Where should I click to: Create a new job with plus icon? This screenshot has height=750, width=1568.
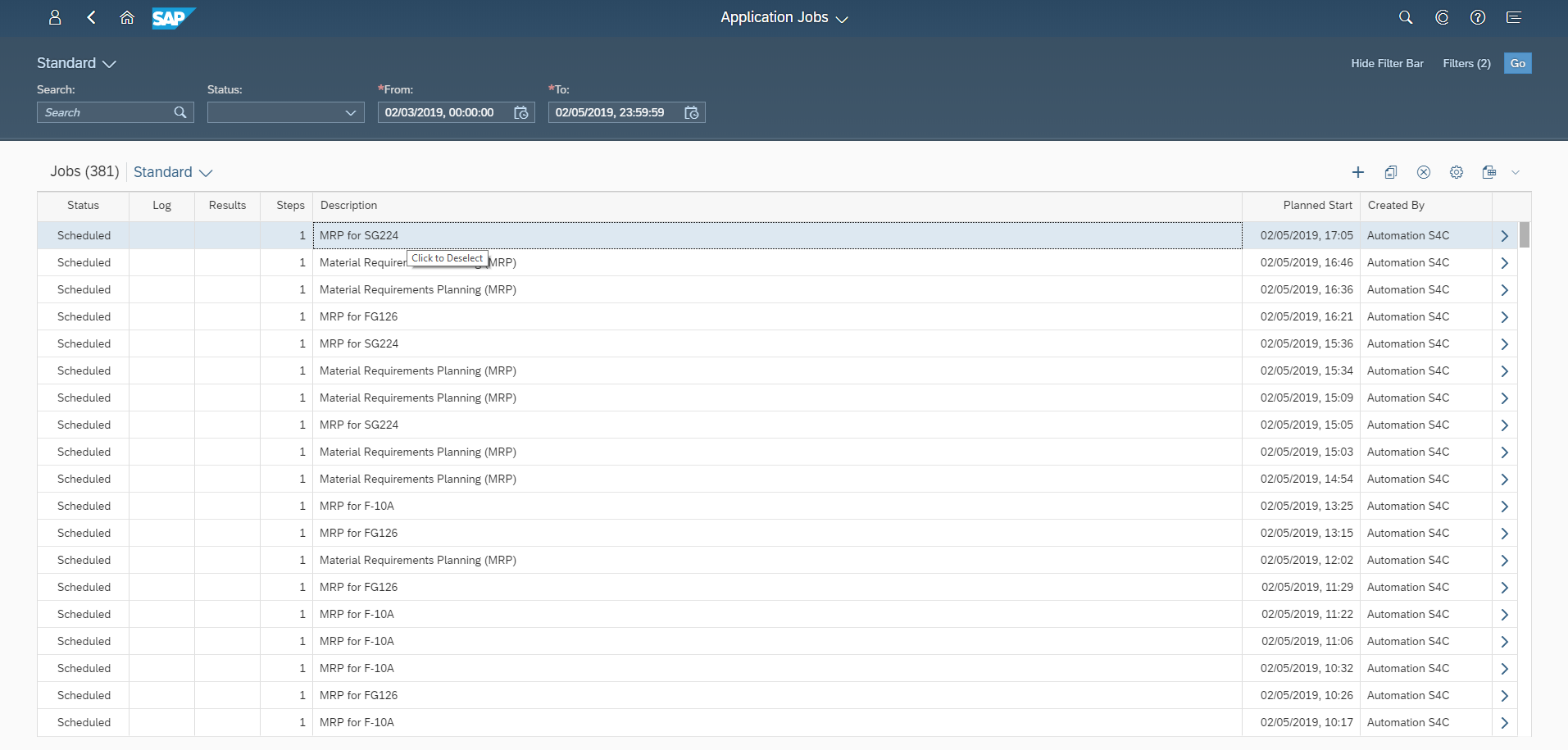coord(1358,172)
